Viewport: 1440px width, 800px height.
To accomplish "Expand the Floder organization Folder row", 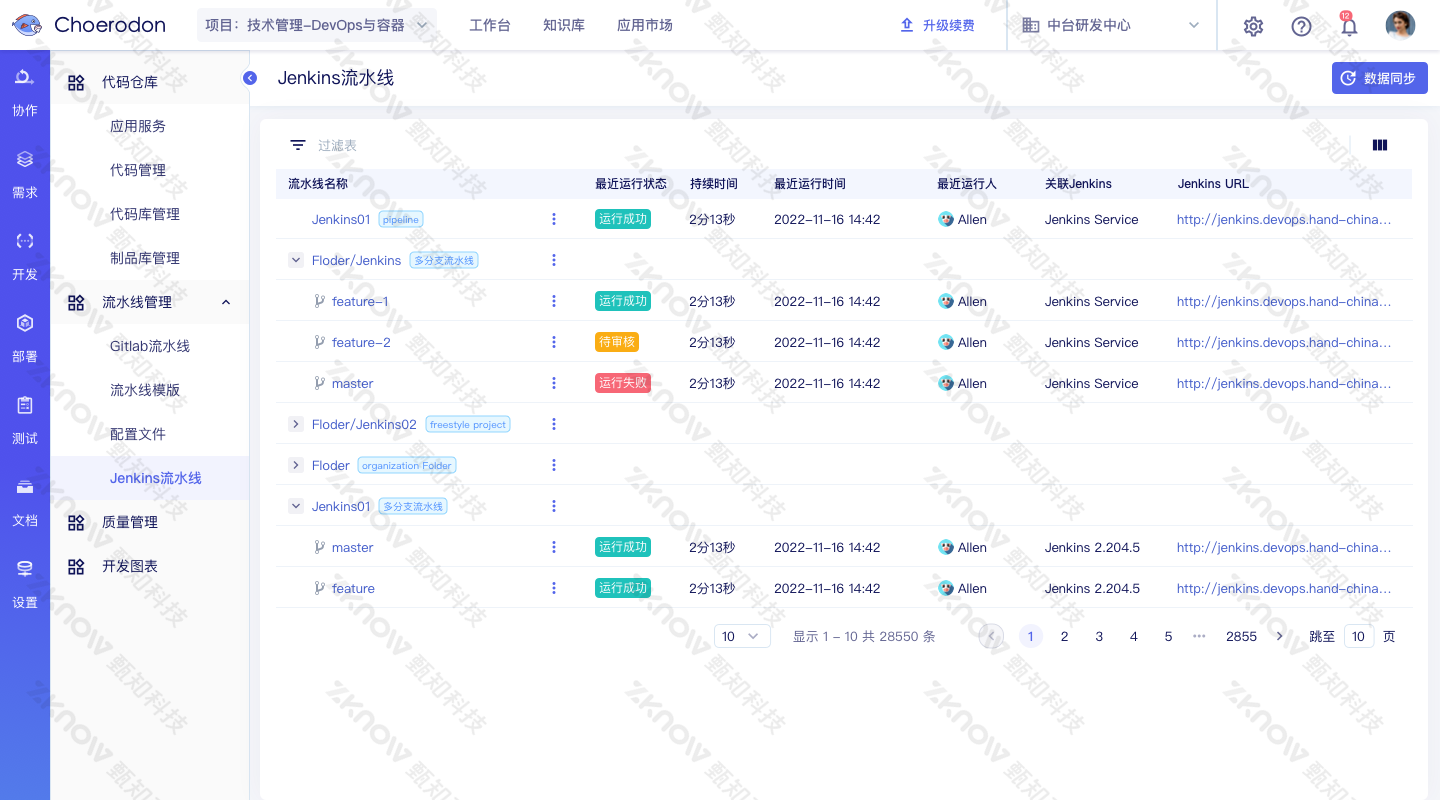I will [x=296, y=465].
